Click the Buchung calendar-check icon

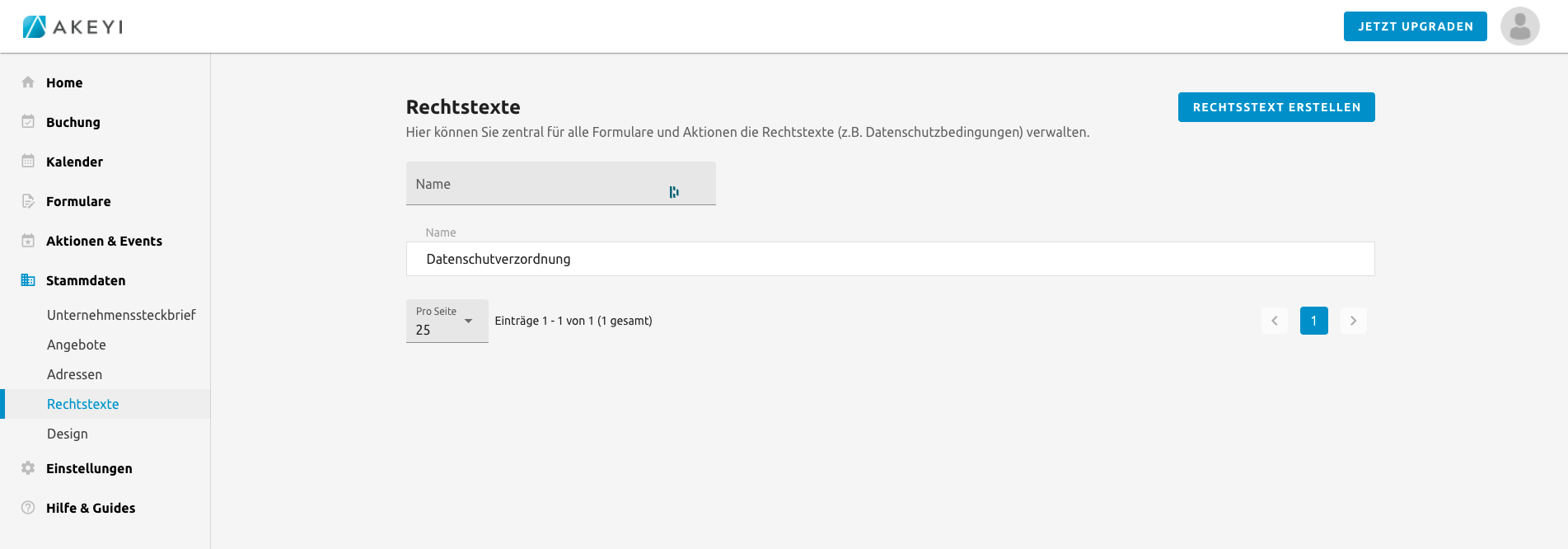coord(28,122)
